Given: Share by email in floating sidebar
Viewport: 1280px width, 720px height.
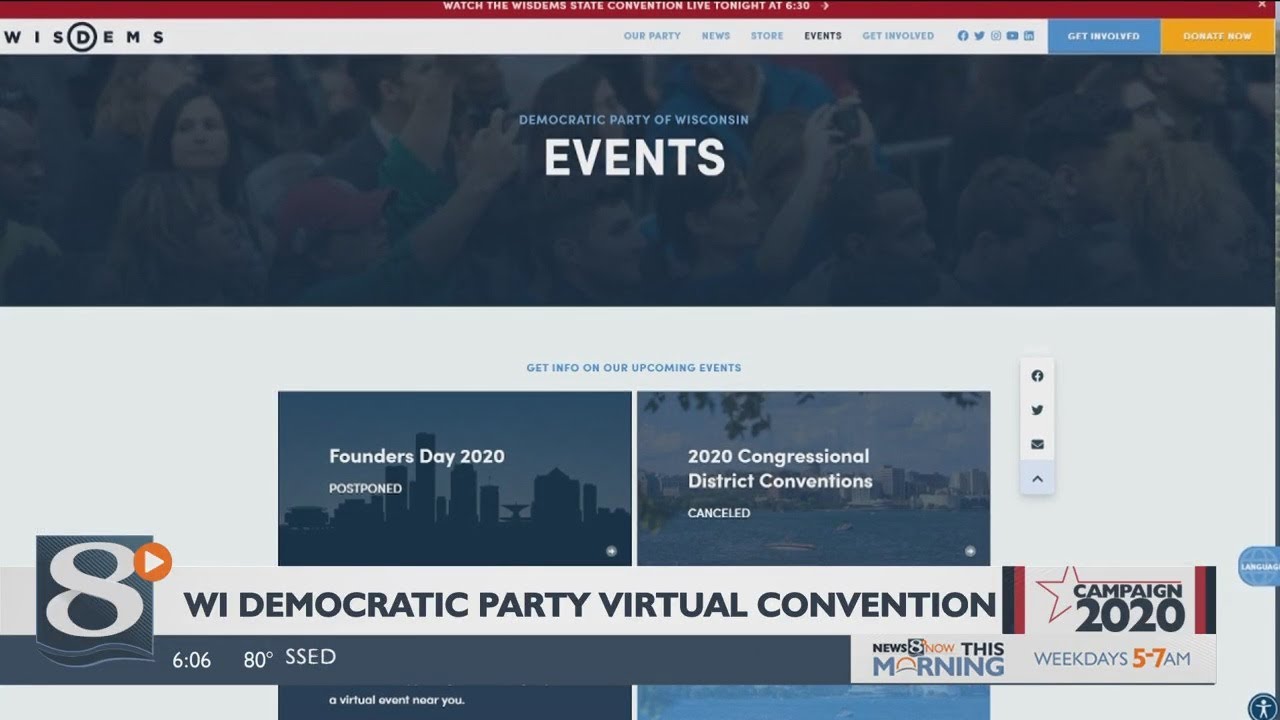Looking at the screenshot, I should [x=1037, y=444].
